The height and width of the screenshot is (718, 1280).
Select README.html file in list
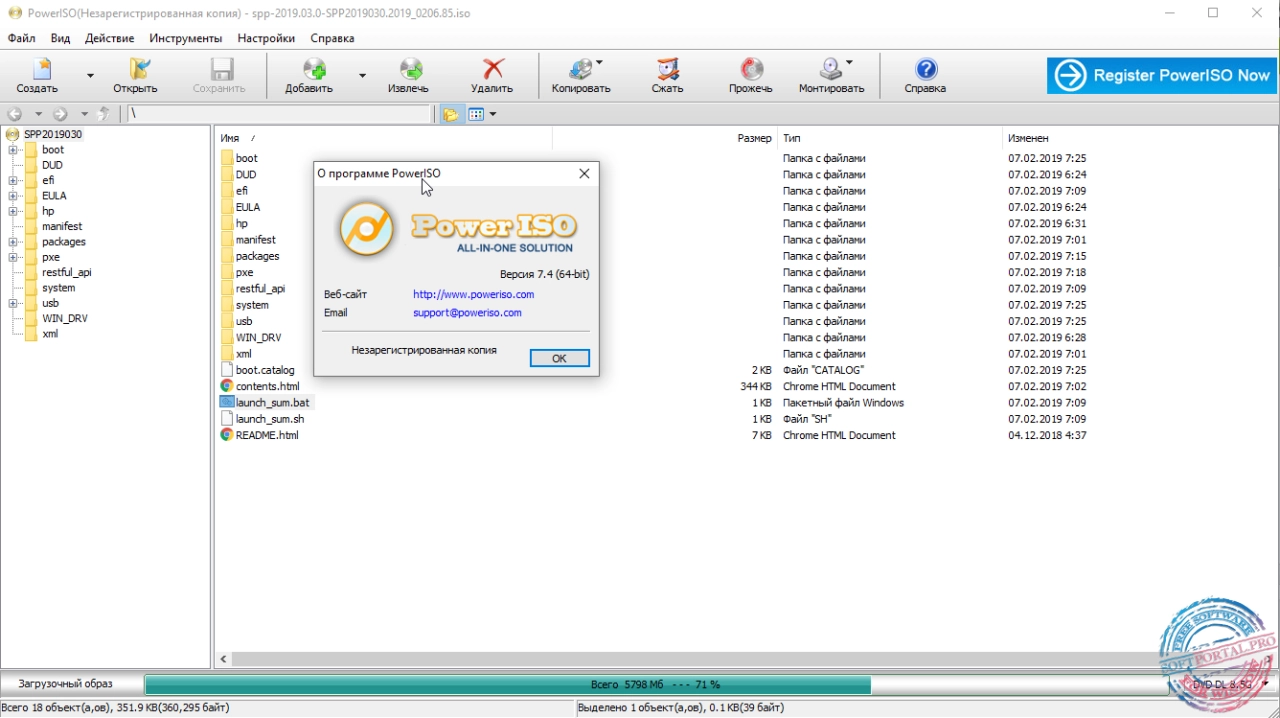(267, 435)
